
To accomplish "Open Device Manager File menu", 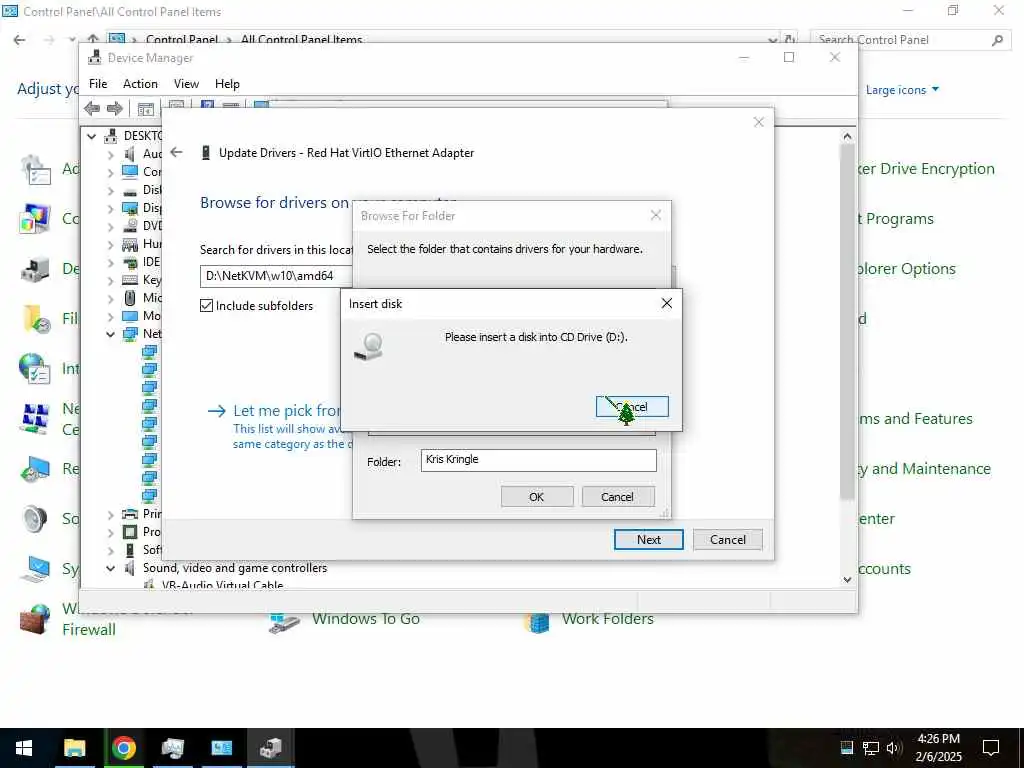I will click(98, 84).
